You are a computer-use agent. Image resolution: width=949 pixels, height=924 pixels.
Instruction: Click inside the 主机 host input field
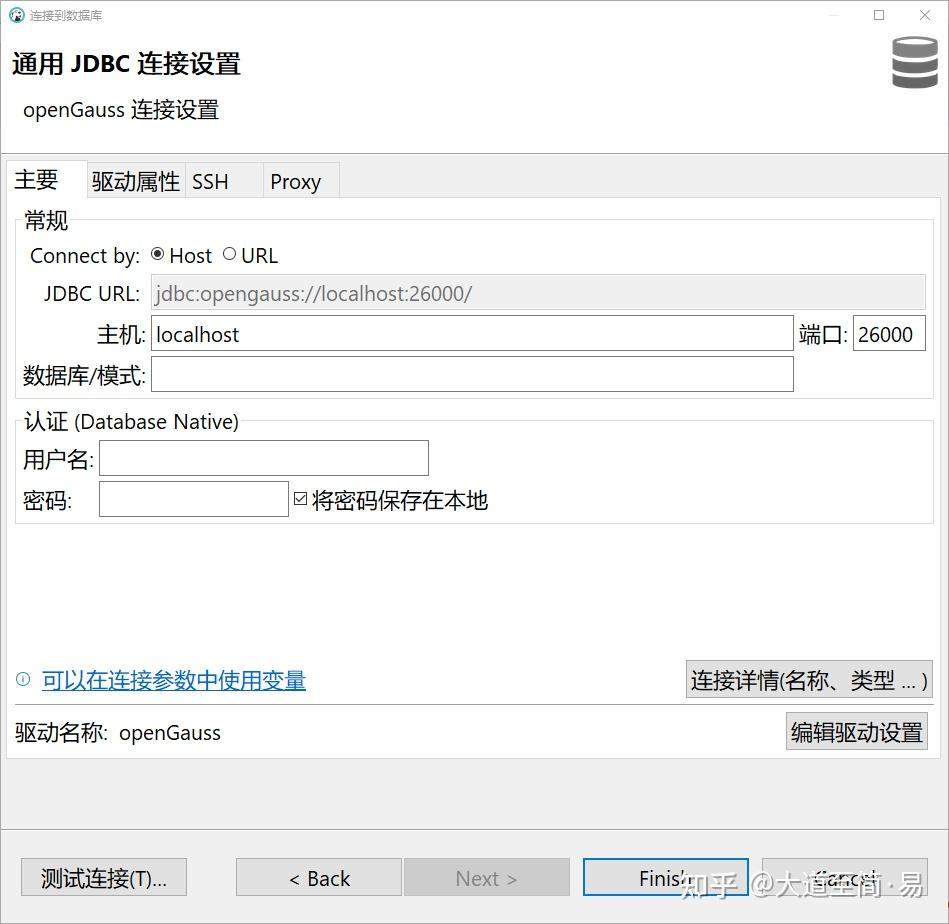click(x=470, y=334)
